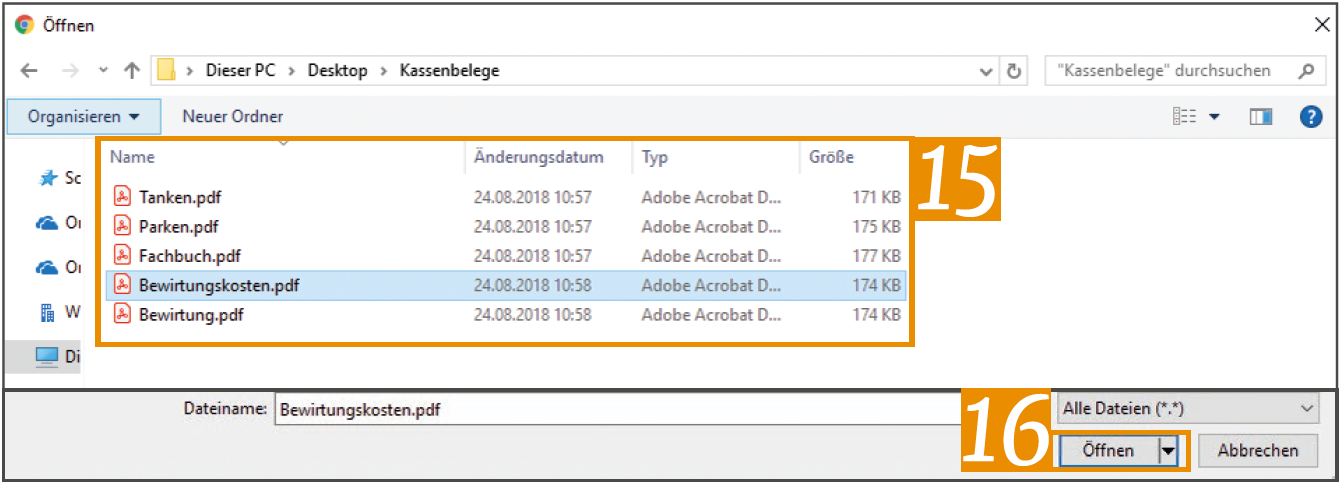Viewport: 1341px width, 484px height.
Task: Select 'Dieser PC' in the breadcrumb path
Action: coord(242,71)
